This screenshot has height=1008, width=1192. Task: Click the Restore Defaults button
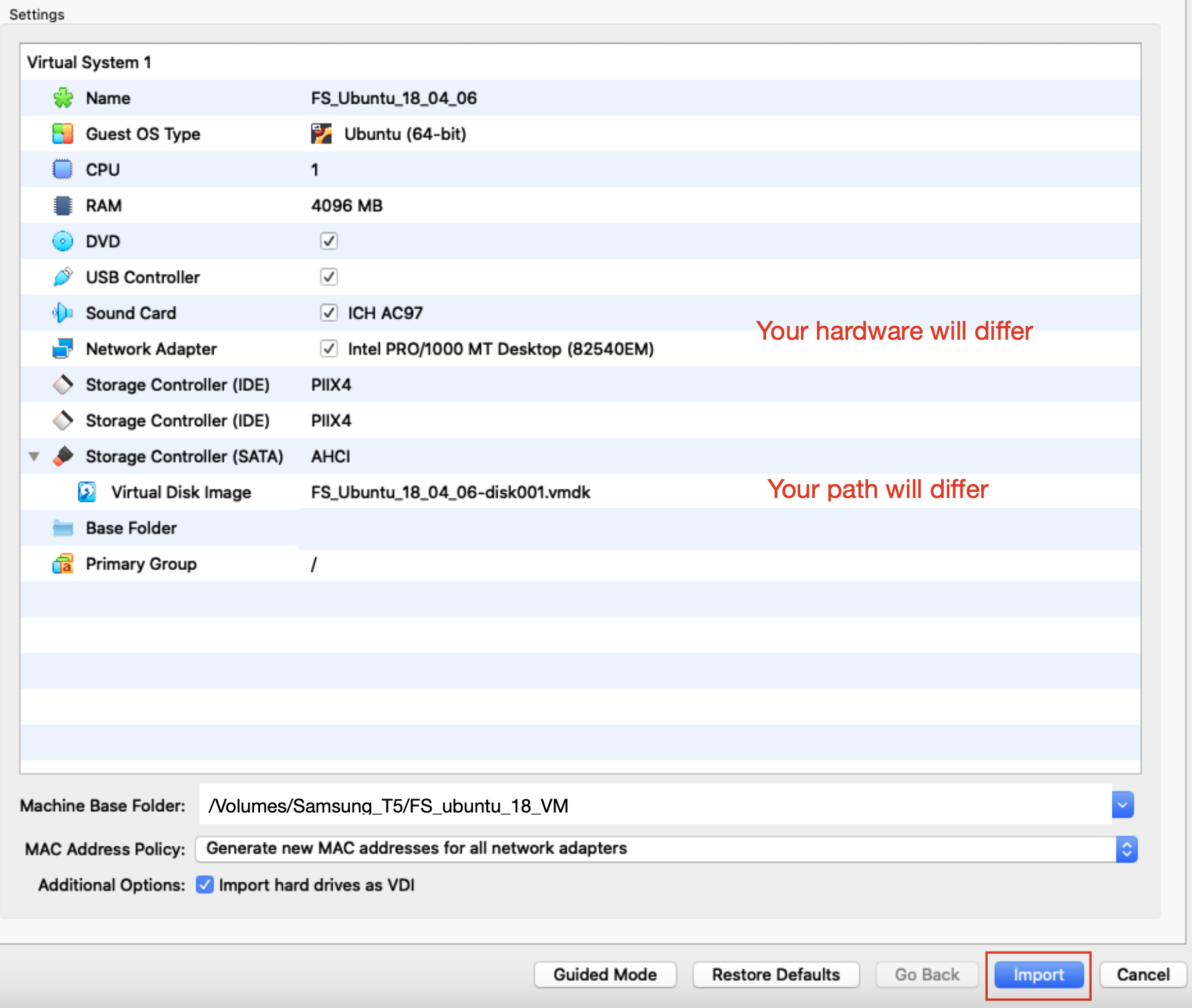point(776,975)
